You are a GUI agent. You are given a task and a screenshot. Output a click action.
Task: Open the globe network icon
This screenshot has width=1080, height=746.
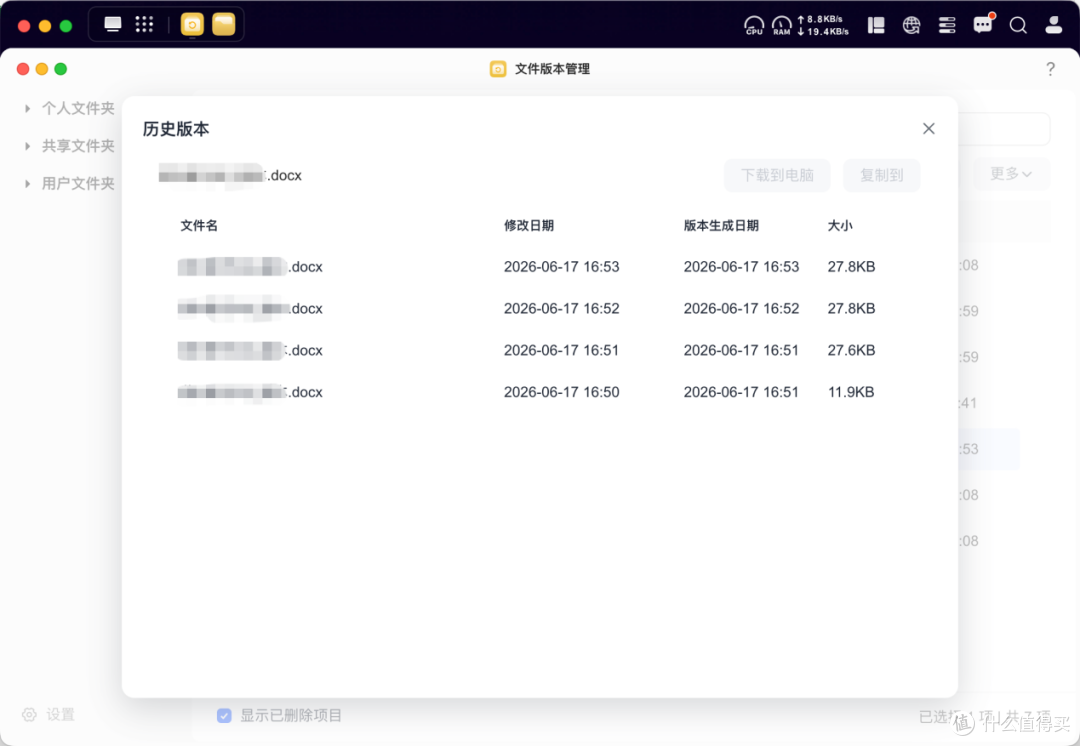click(x=911, y=25)
